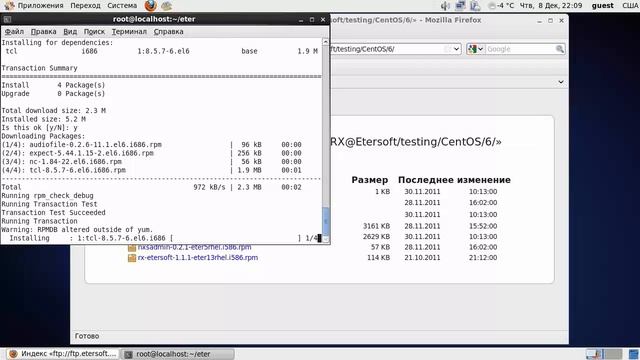
Task: Select the 114 KB size cell
Action: tap(378, 258)
